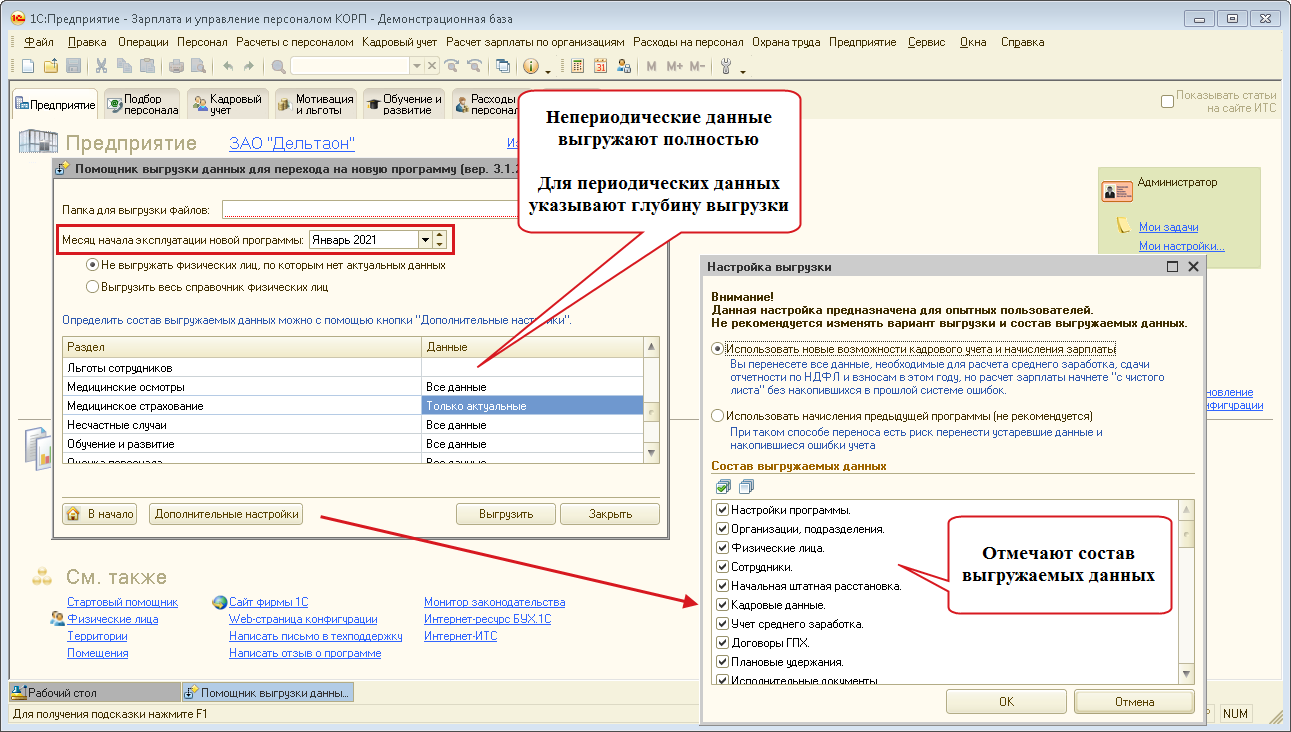Switch to the 'Обучение и развитие' tab
The height and width of the screenshot is (732, 1291).
click(x=402, y=104)
